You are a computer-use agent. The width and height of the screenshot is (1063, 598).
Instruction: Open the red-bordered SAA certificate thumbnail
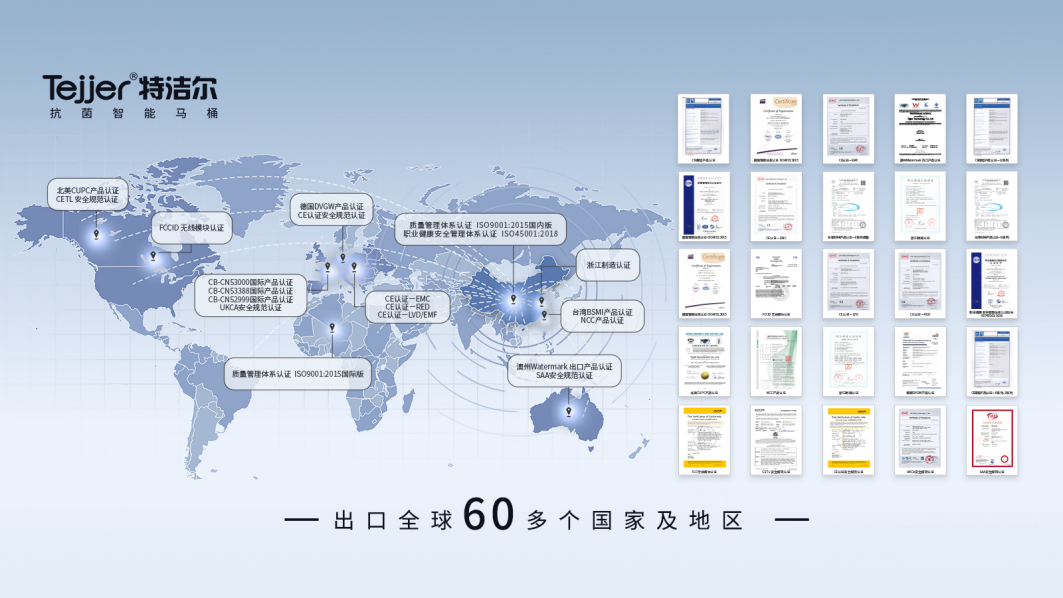coord(992,441)
